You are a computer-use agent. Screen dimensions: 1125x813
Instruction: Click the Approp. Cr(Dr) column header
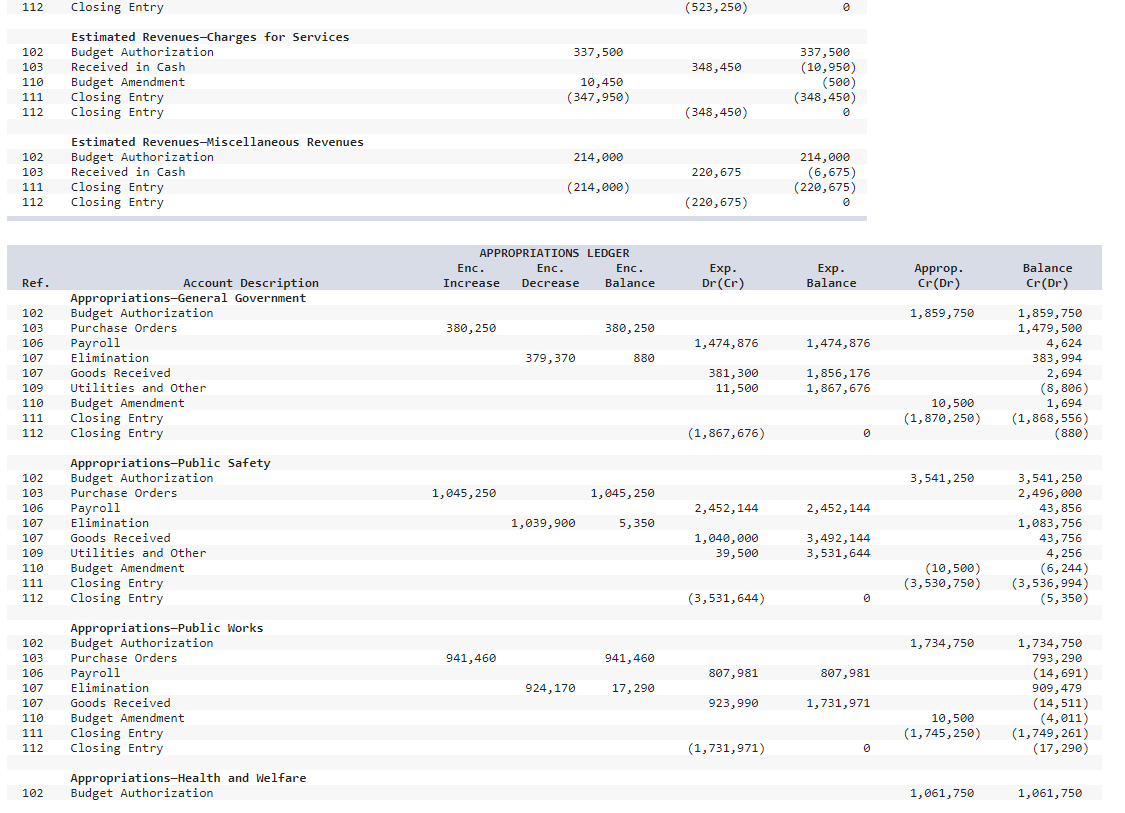click(x=939, y=275)
